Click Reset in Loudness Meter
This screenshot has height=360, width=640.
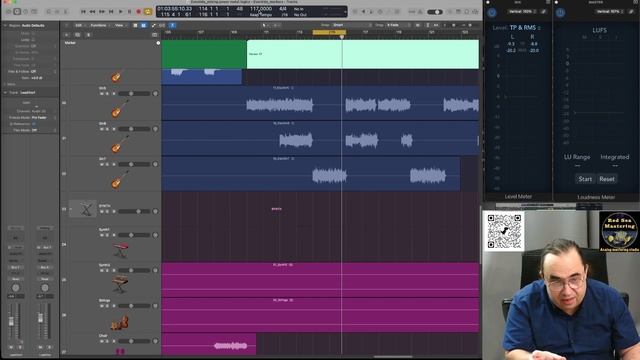pos(607,179)
